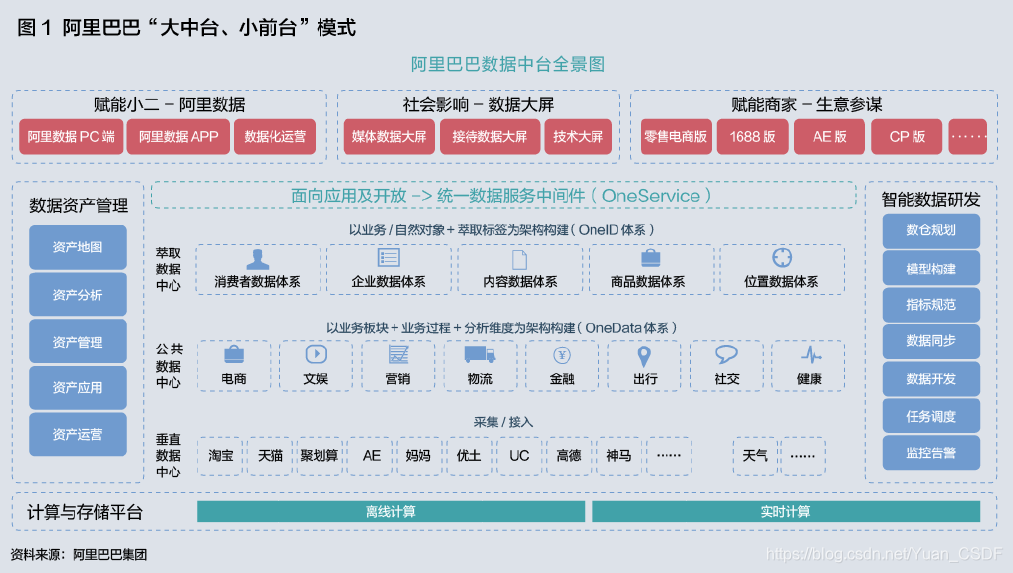Click the 天气 box

click(x=755, y=456)
